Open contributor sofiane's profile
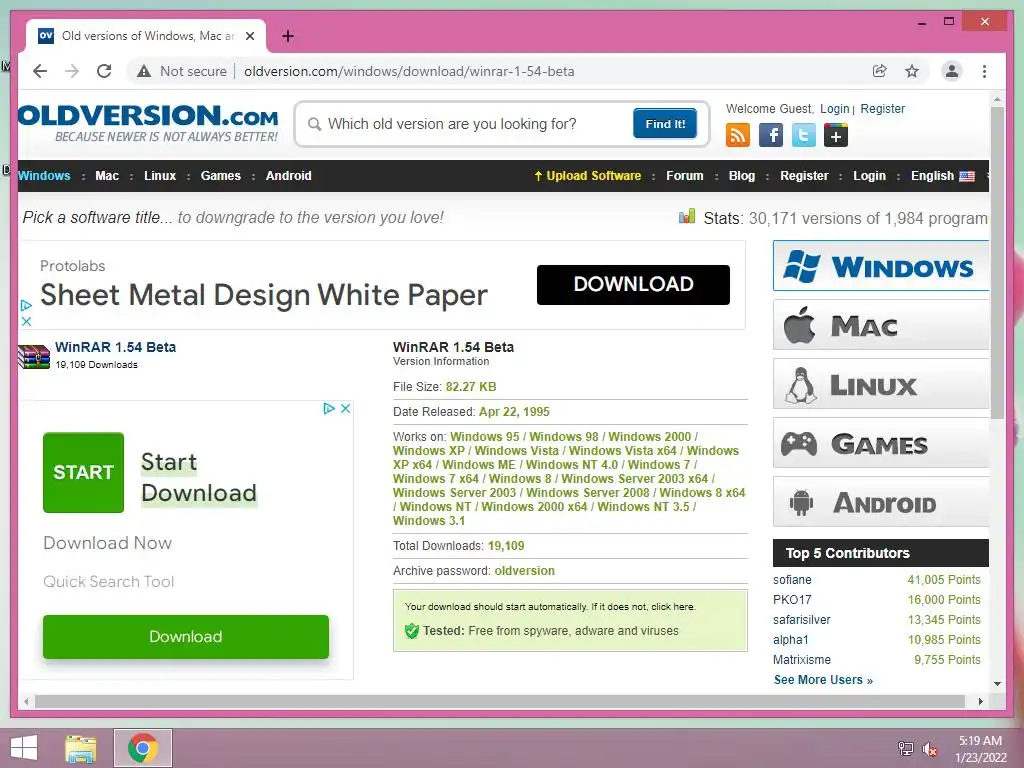 tap(792, 580)
